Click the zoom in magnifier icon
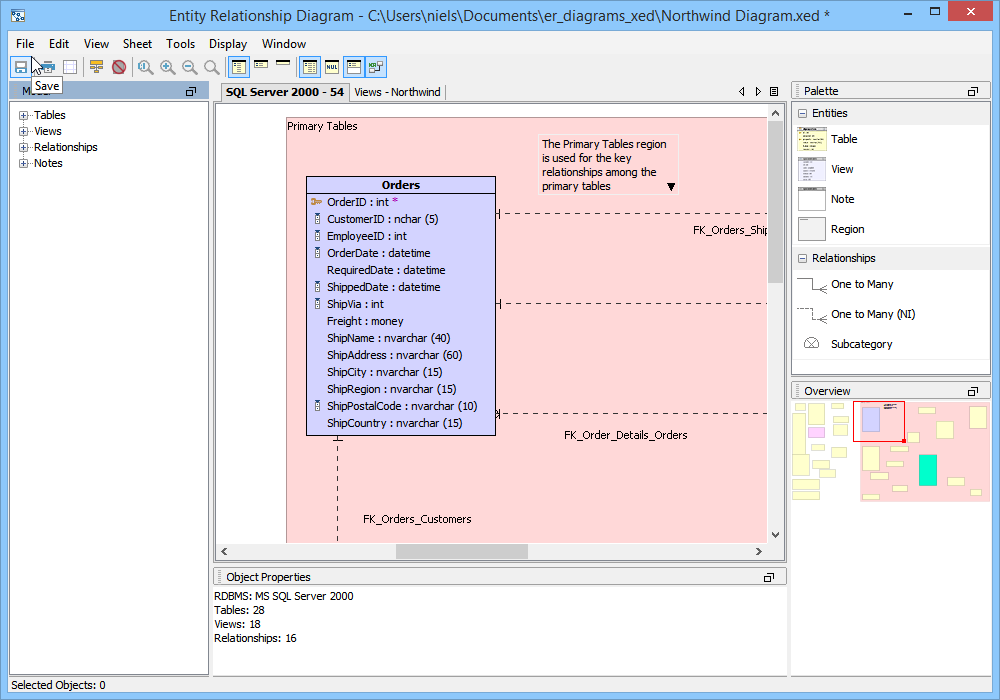This screenshot has height=700, width=1000. 167,67
